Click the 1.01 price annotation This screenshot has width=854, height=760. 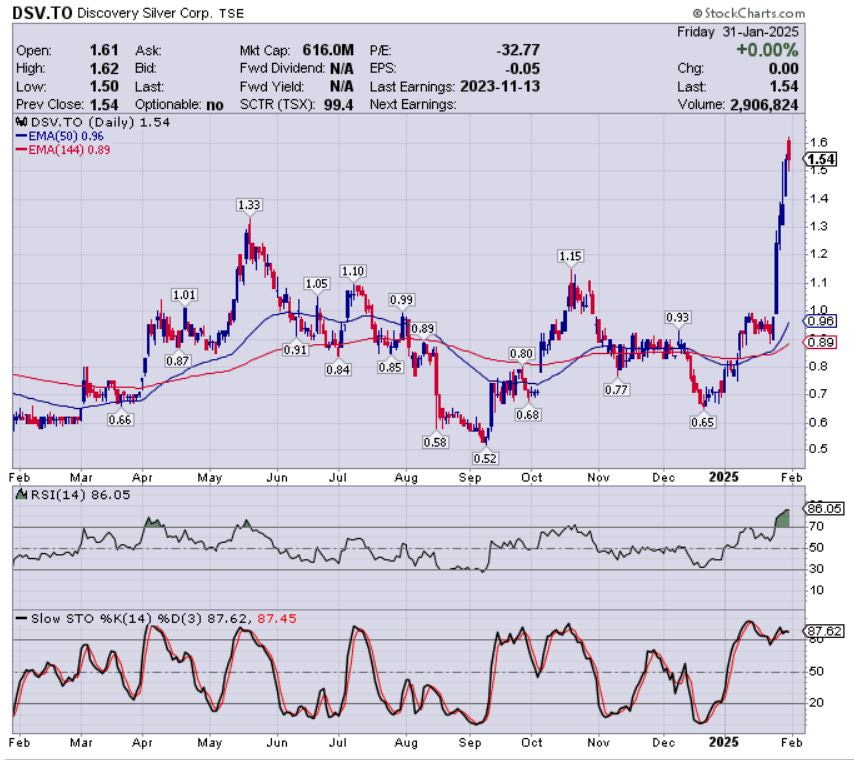[184, 295]
